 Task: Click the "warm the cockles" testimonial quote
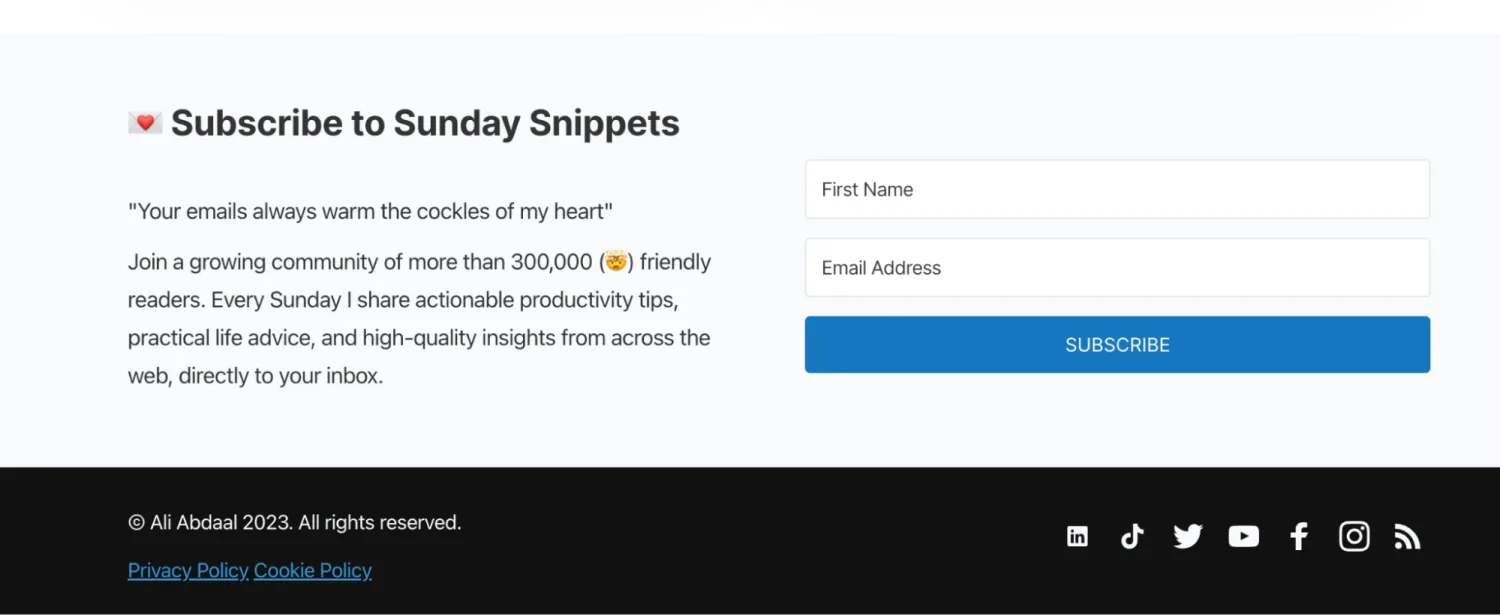pos(370,211)
